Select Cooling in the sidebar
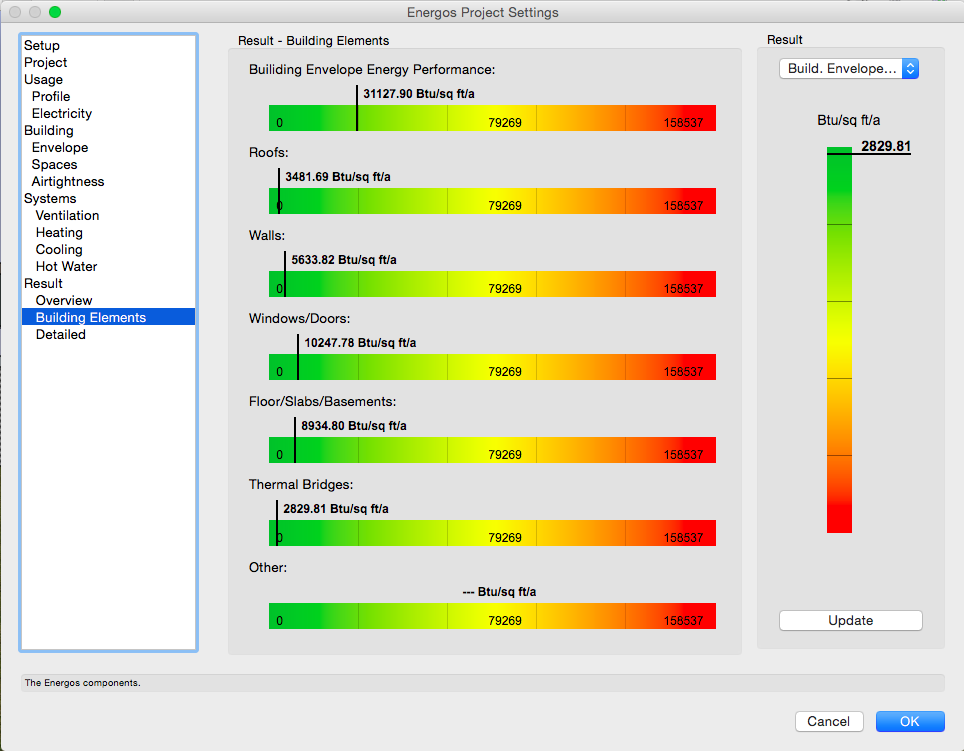This screenshot has width=964, height=751. (59, 249)
